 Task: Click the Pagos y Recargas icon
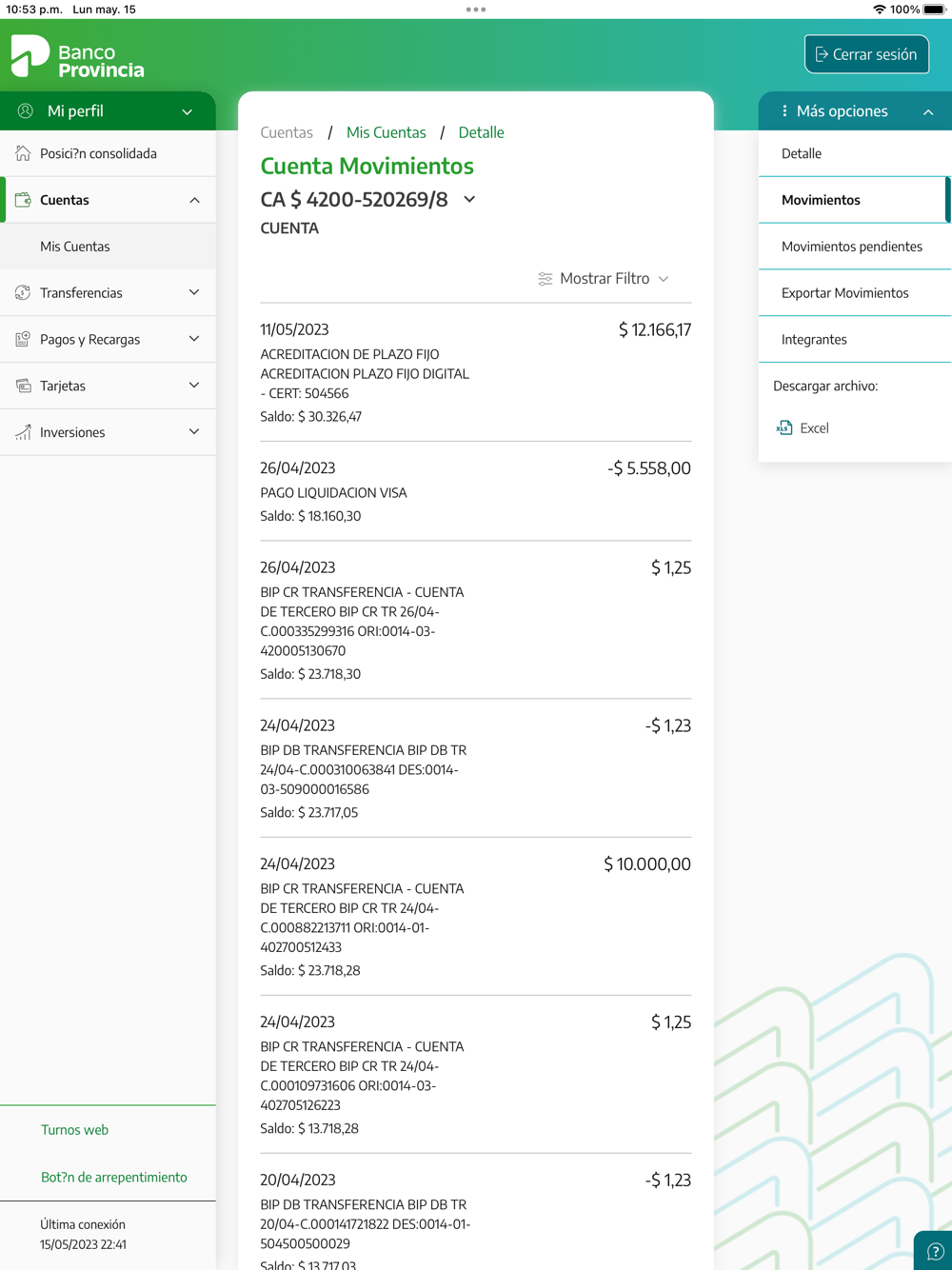click(23, 339)
